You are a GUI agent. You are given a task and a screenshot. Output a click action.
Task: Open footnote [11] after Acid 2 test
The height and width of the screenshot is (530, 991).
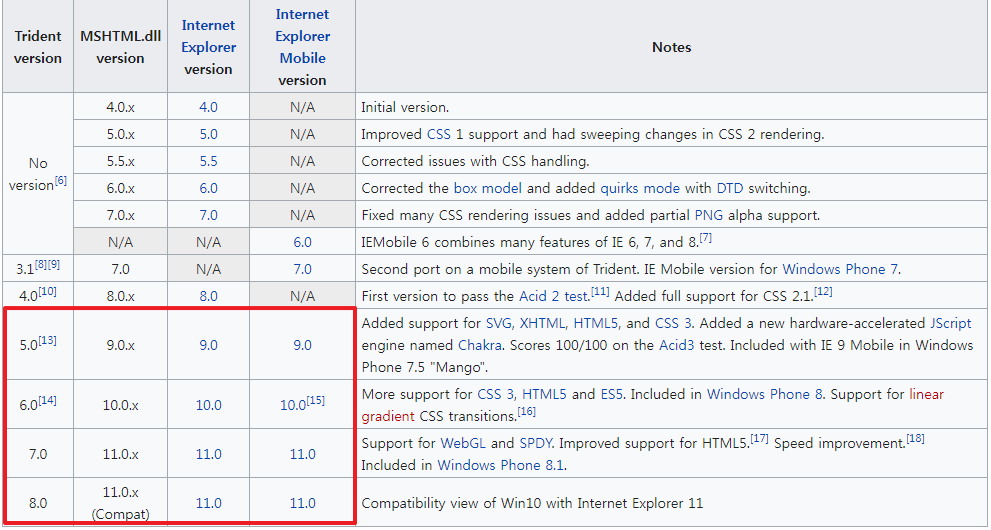pos(599,291)
